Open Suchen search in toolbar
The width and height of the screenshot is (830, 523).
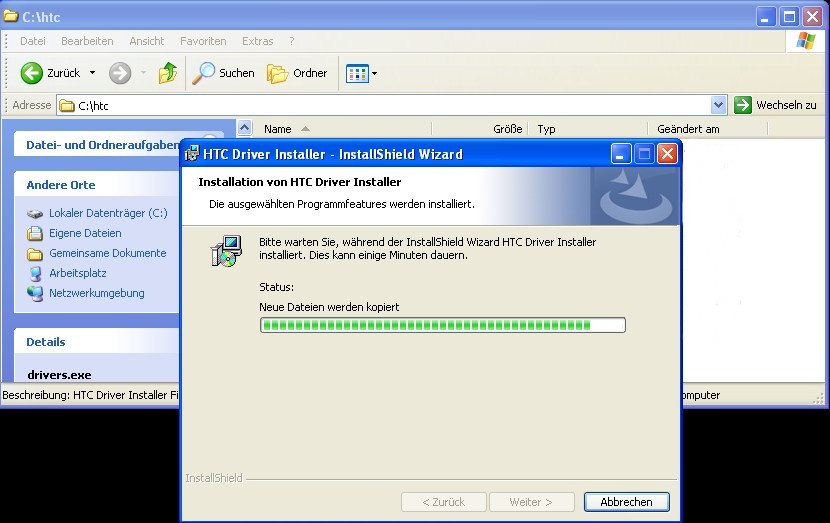pos(224,73)
